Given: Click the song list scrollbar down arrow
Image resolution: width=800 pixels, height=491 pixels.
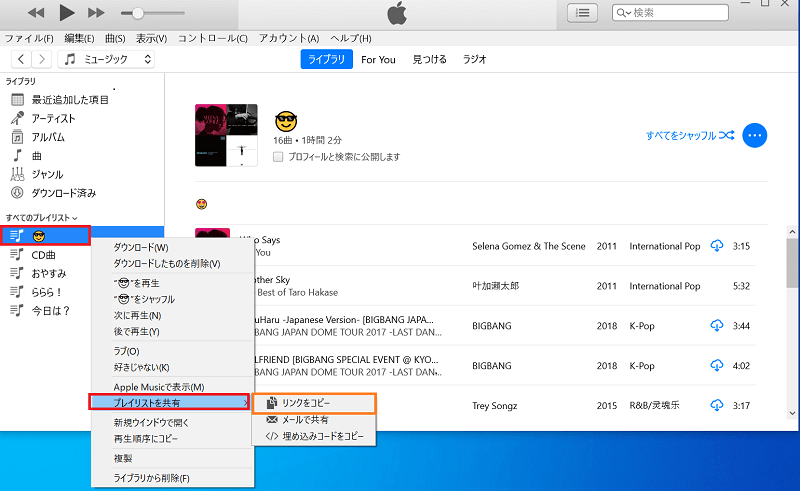Looking at the screenshot, I should pos(792,413).
